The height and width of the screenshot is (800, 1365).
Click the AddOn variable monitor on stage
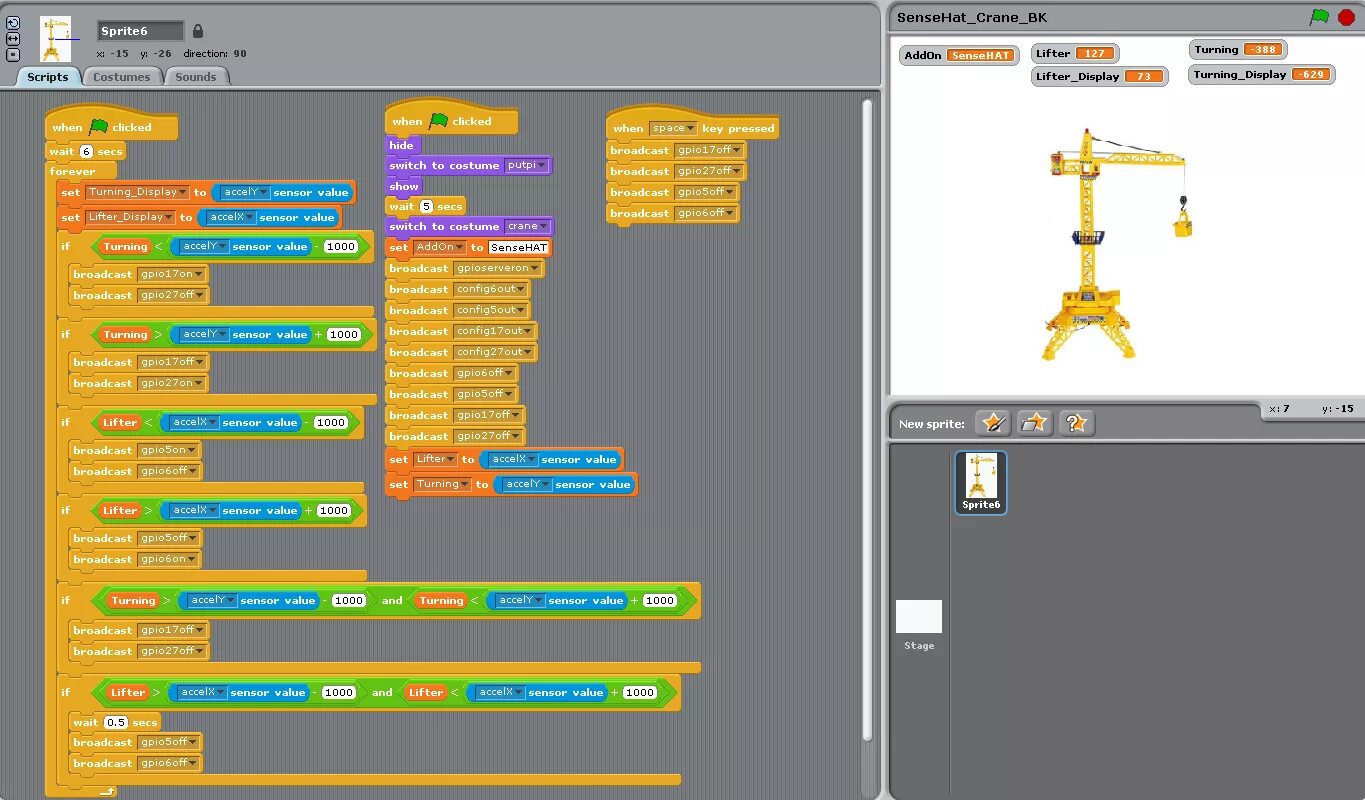(x=959, y=56)
